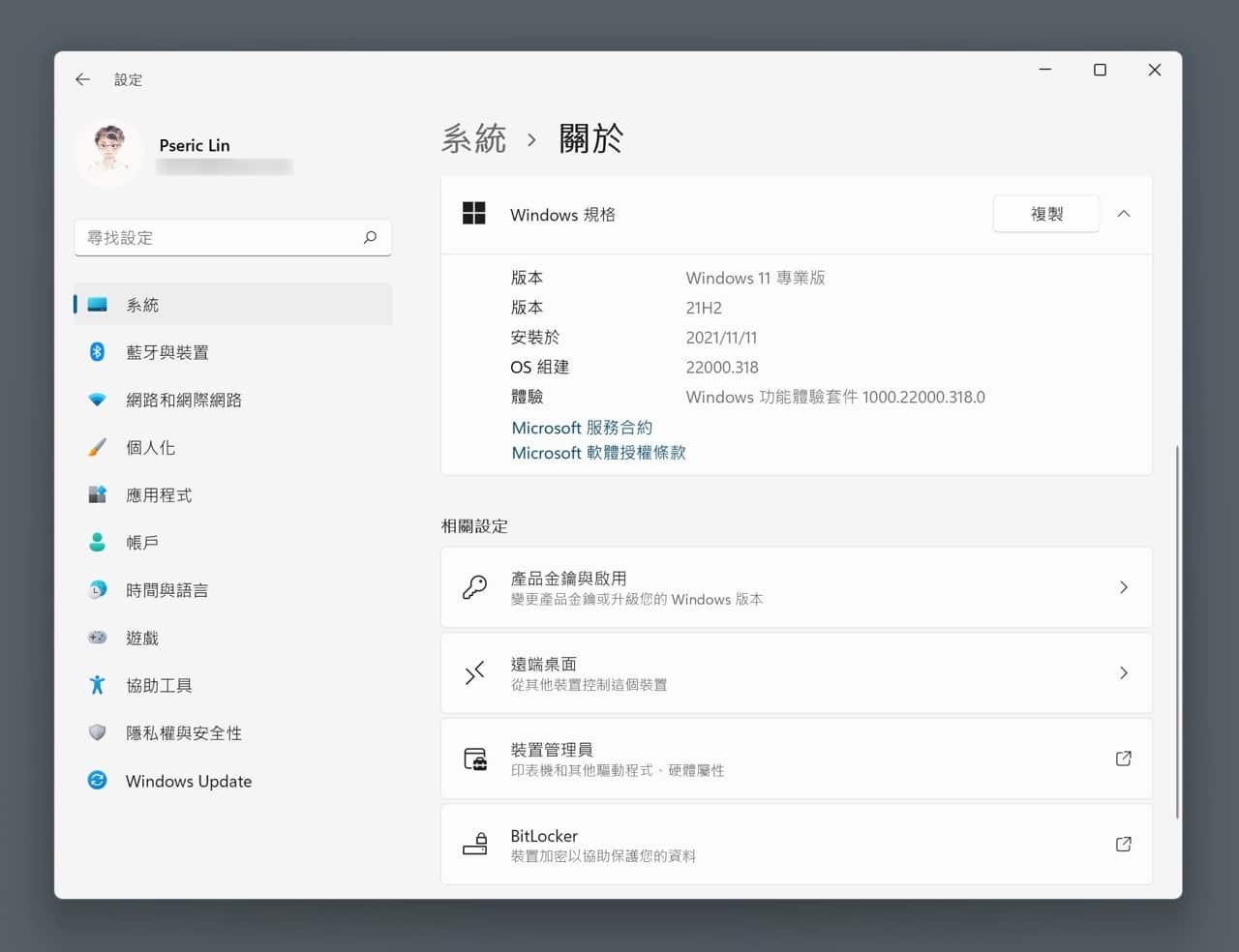Open 隱私權與安全性 shield icon
Image resolution: width=1239 pixels, height=952 pixels.
(97, 732)
